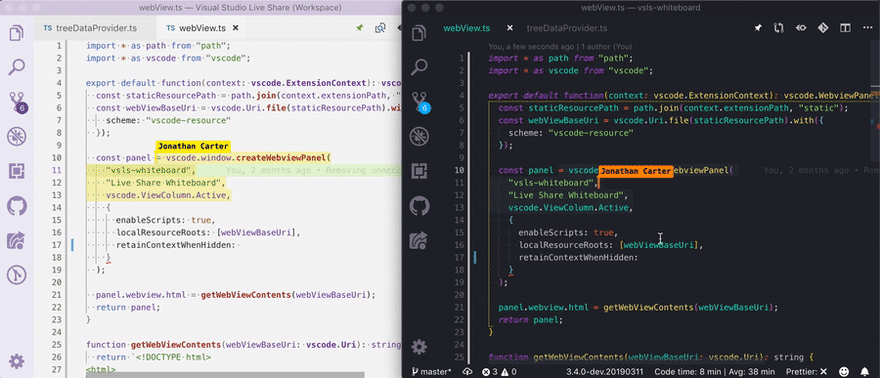Viewport: 880px width, 378px height.
Task: Open GitHub view in the light window
Action: click(x=16, y=206)
